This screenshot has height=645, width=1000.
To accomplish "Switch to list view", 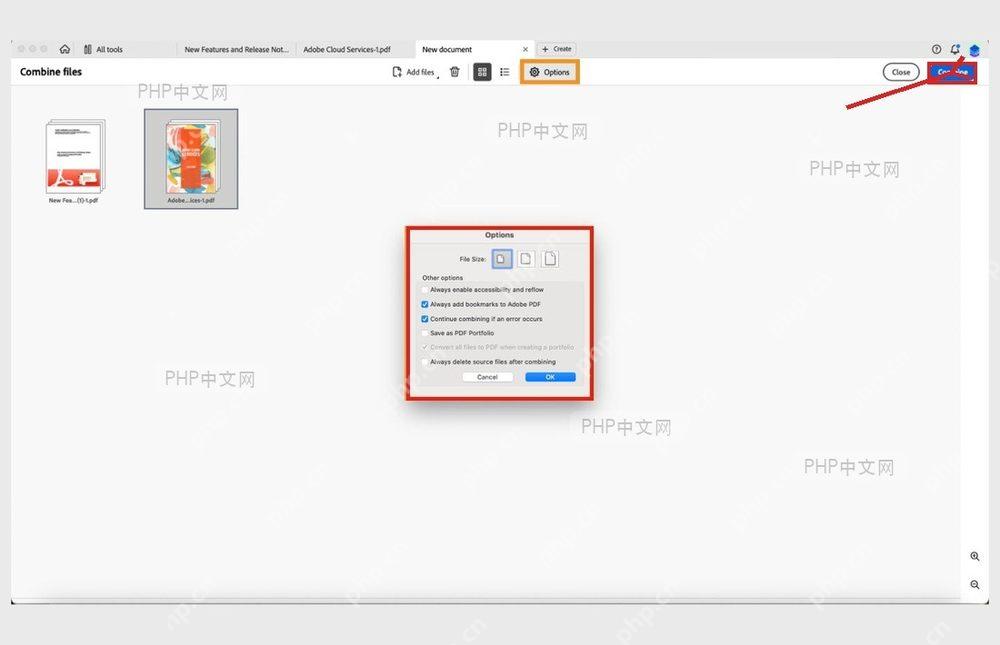I will tap(504, 72).
